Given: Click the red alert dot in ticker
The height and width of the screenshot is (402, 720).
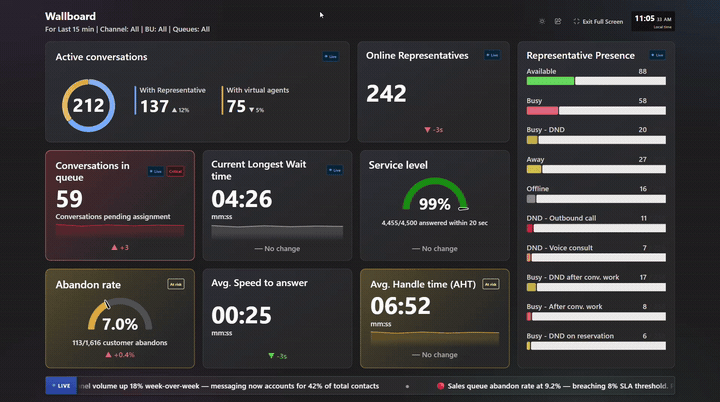Looking at the screenshot, I should (440, 386).
